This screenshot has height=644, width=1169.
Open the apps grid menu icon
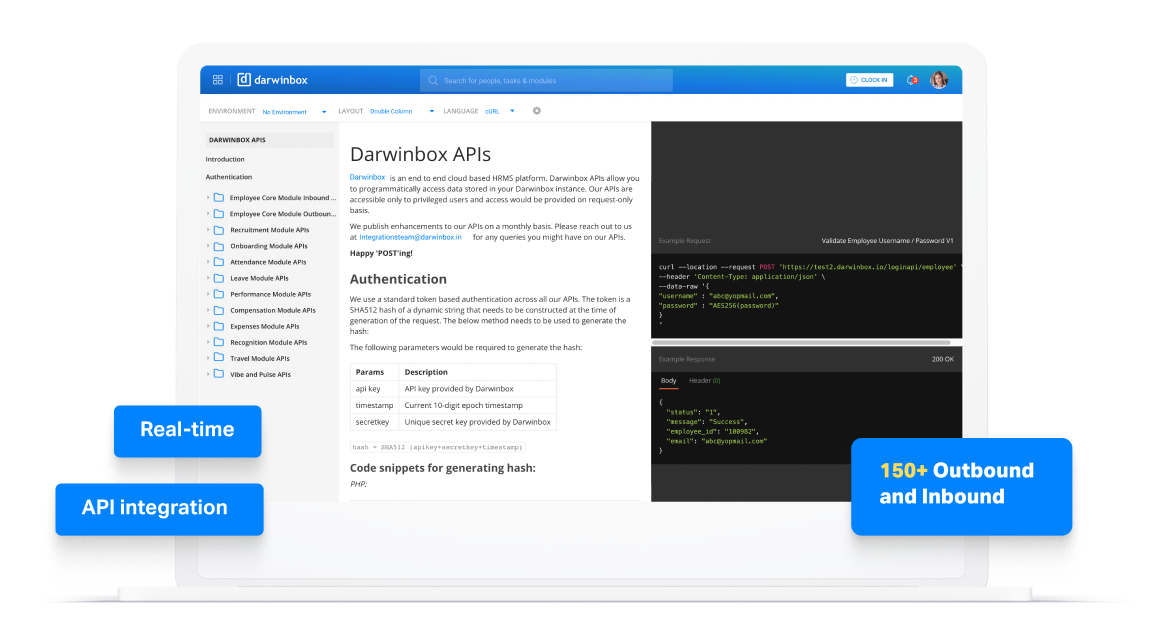click(x=218, y=80)
